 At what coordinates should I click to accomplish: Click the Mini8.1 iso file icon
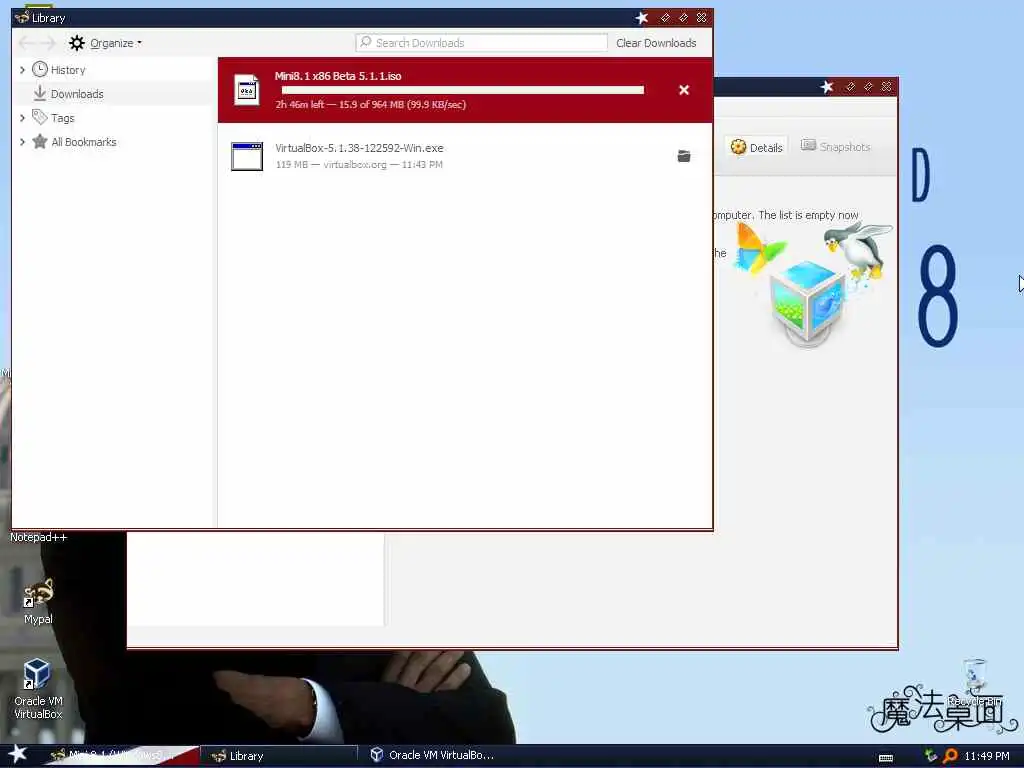click(x=247, y=90)
